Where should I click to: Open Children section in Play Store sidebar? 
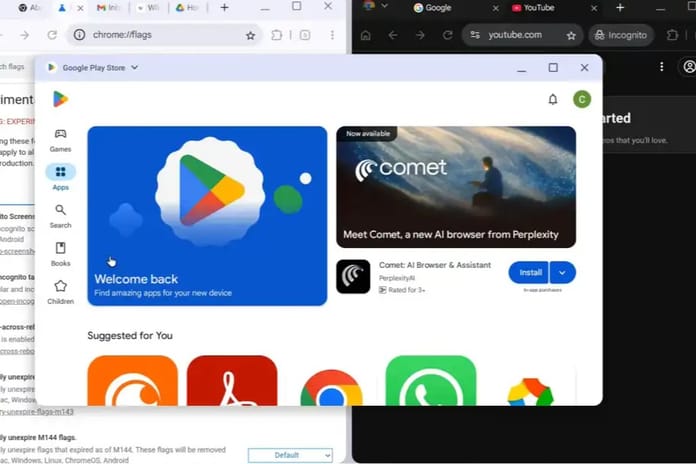click(60, 292)
